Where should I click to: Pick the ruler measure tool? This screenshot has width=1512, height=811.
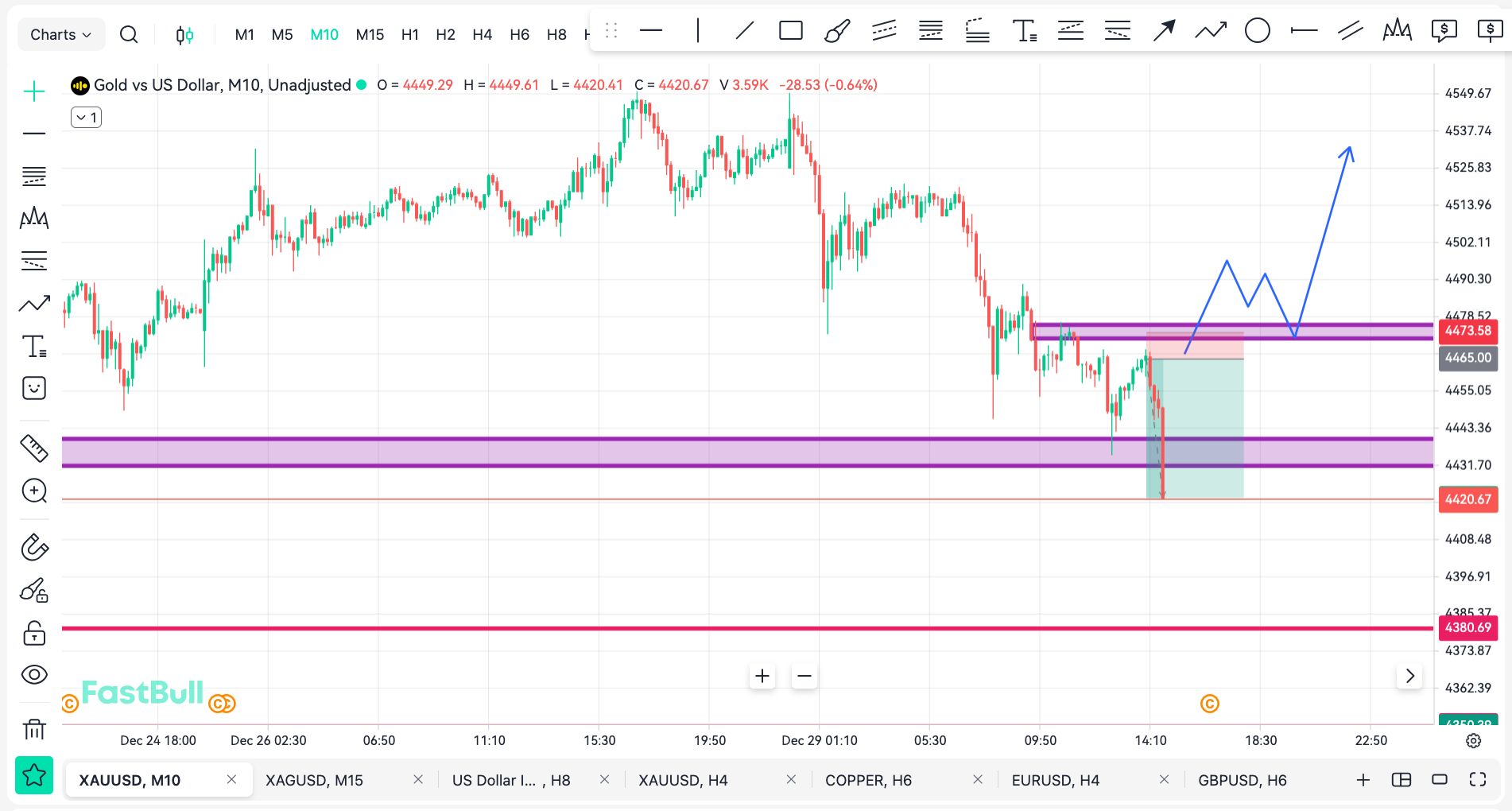[34, 448]
